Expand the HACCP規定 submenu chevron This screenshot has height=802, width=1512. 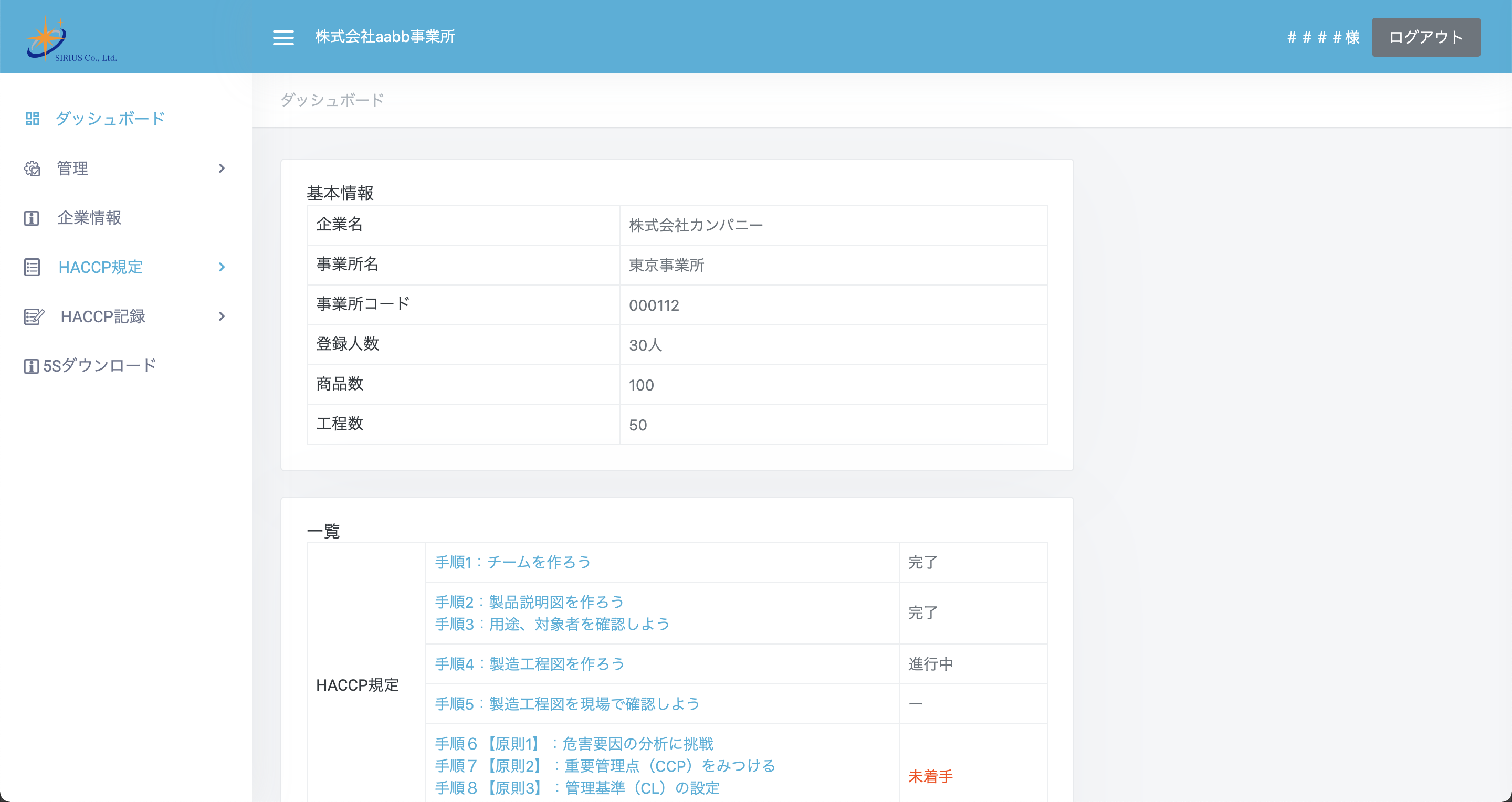click(x=221, y=268)
